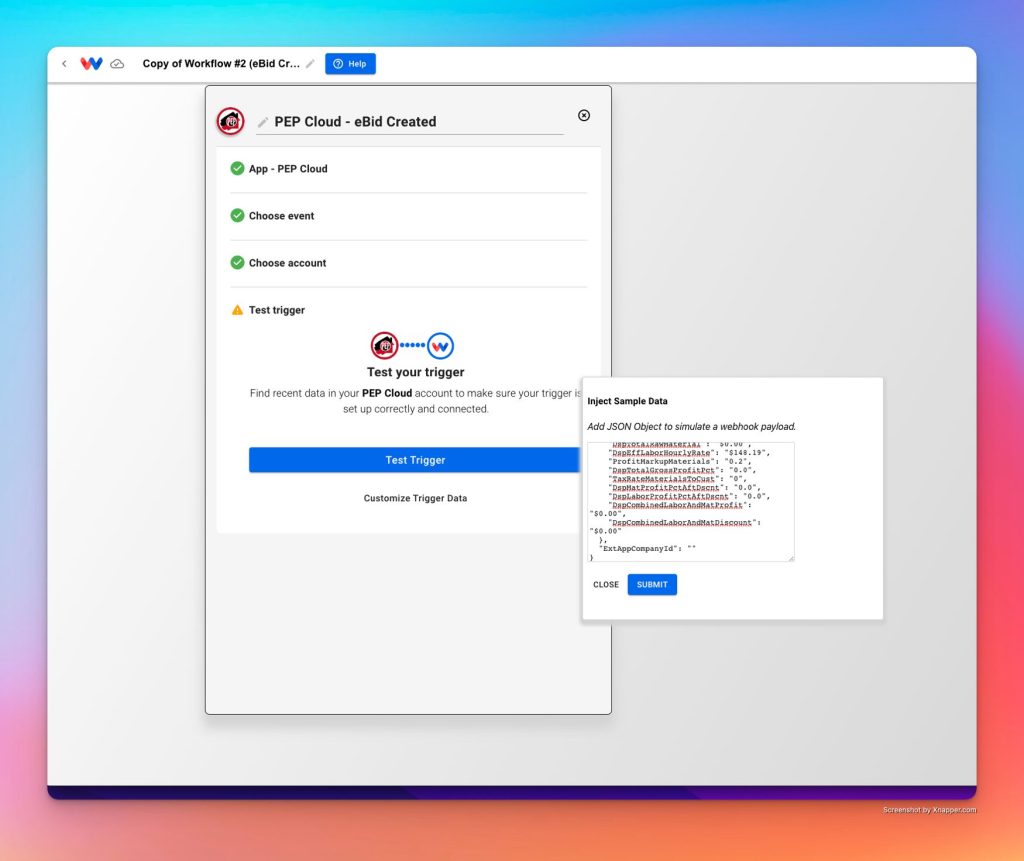Click the red and blue W logo
This screenshot has width=1024, height=861.
(91, 63)
